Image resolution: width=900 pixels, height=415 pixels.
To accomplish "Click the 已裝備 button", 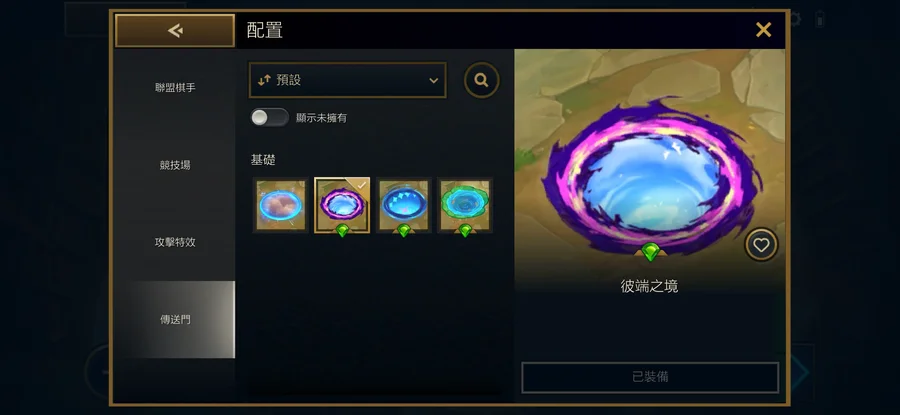I will coord(650,377).
